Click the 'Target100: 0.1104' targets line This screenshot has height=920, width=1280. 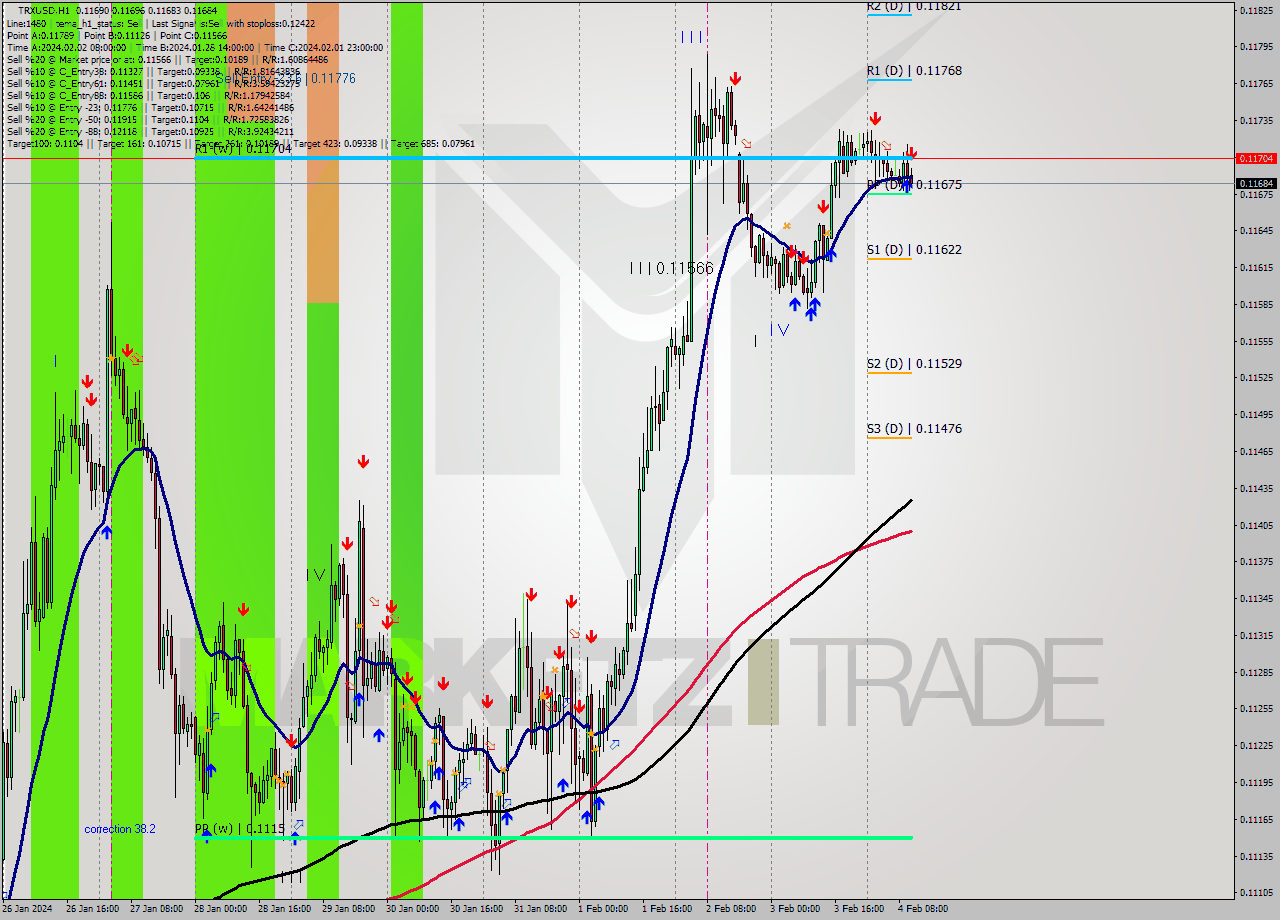pos(240,143)
